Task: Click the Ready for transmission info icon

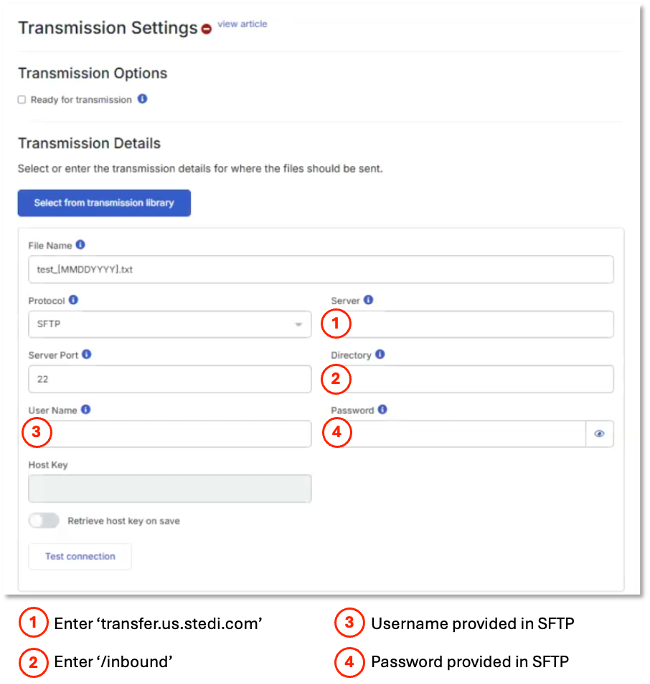Action: pos(142,99)
